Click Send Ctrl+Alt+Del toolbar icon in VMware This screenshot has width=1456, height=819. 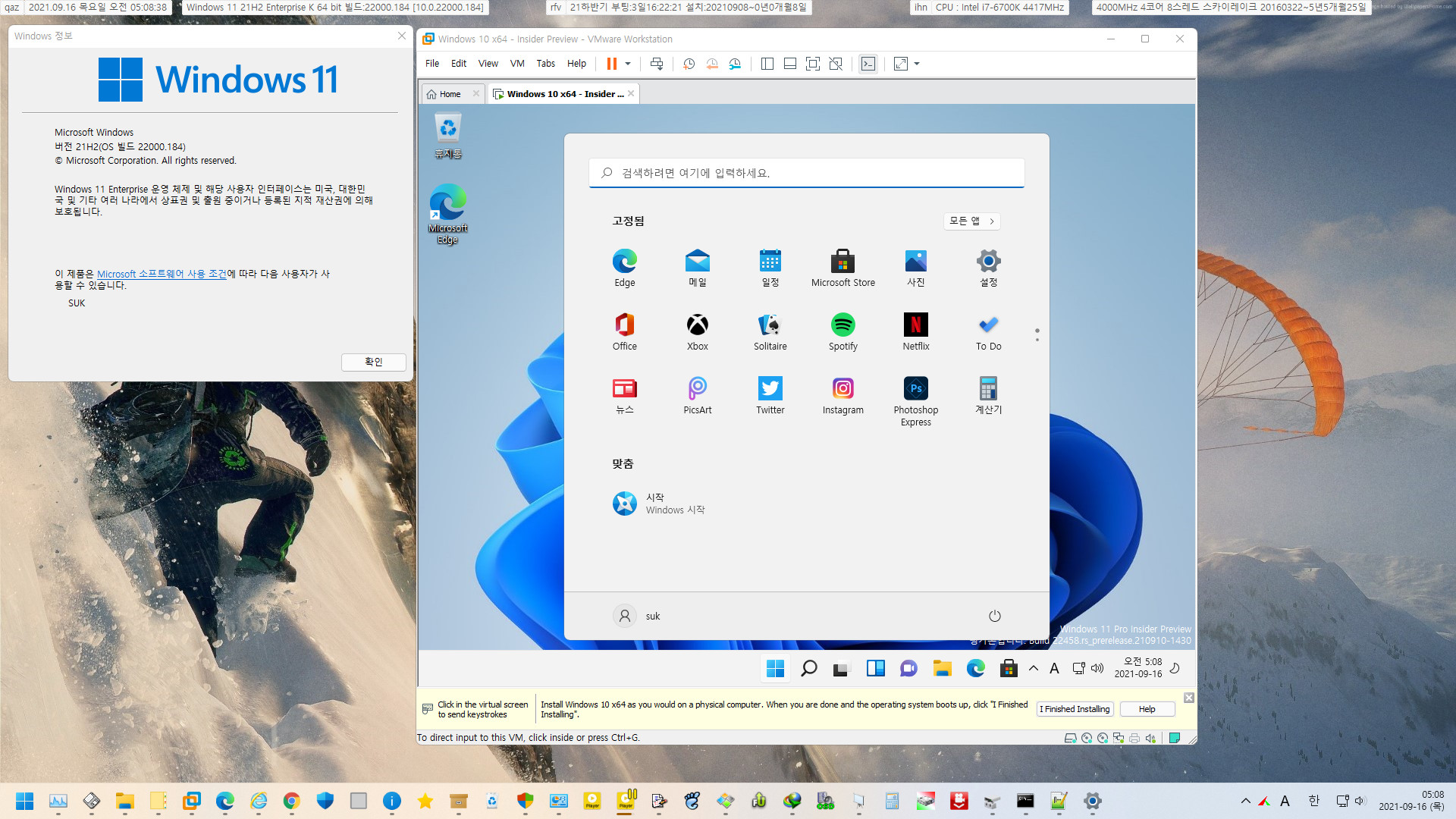[x=657, y=64]
